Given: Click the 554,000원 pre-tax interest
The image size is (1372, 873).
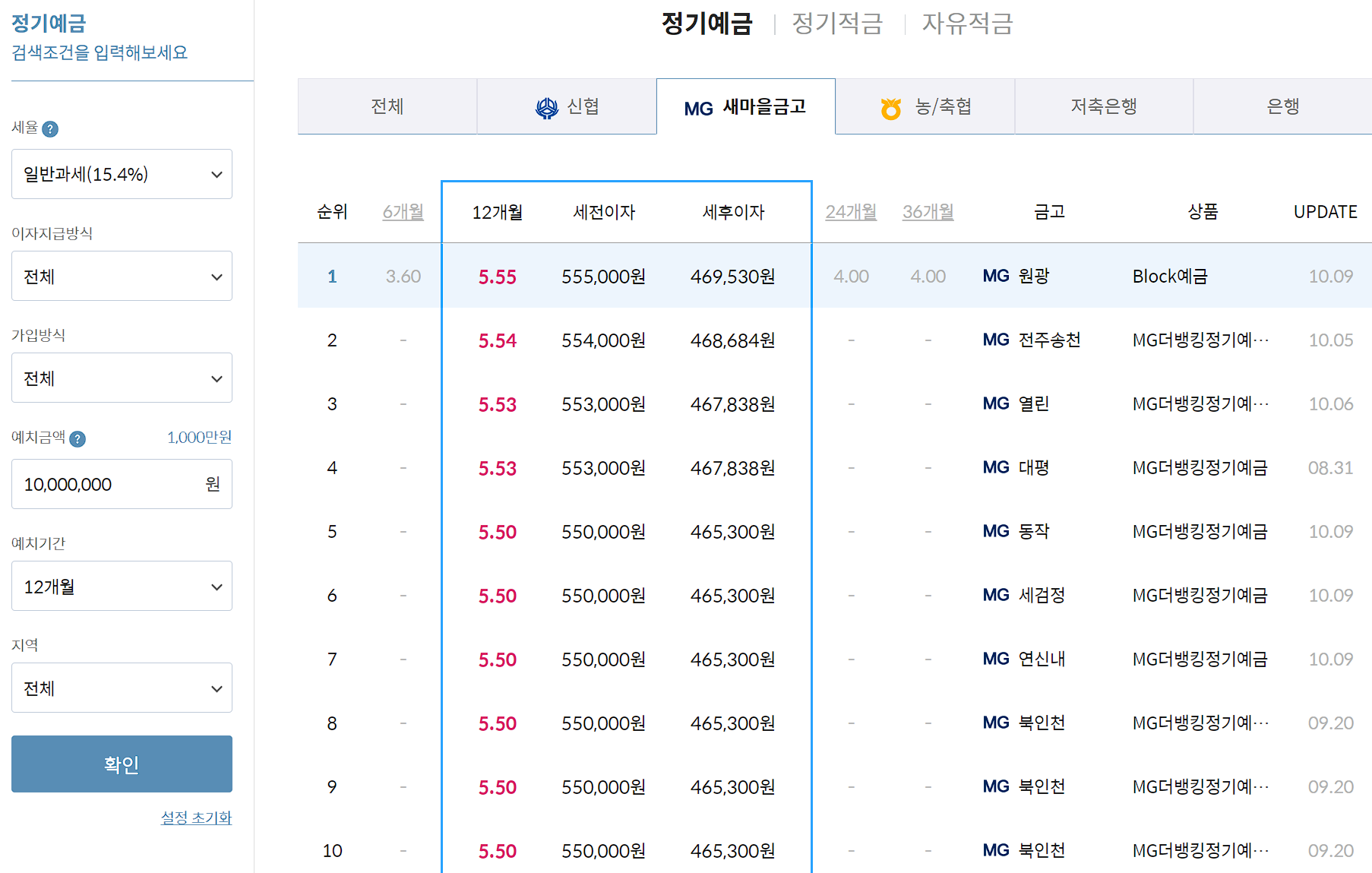Looking at the screenshot, I should pos(604,340).
